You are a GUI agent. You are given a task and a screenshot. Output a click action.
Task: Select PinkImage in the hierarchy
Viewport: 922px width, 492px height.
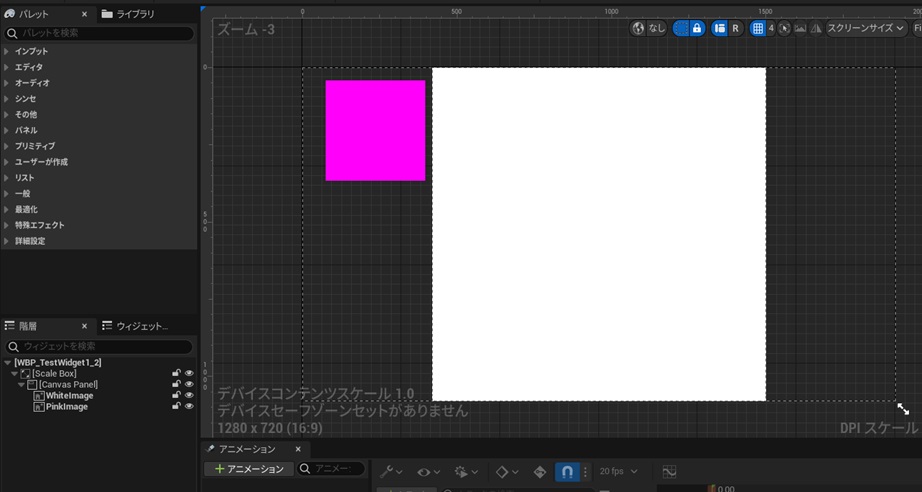click(x=66, y=407)
